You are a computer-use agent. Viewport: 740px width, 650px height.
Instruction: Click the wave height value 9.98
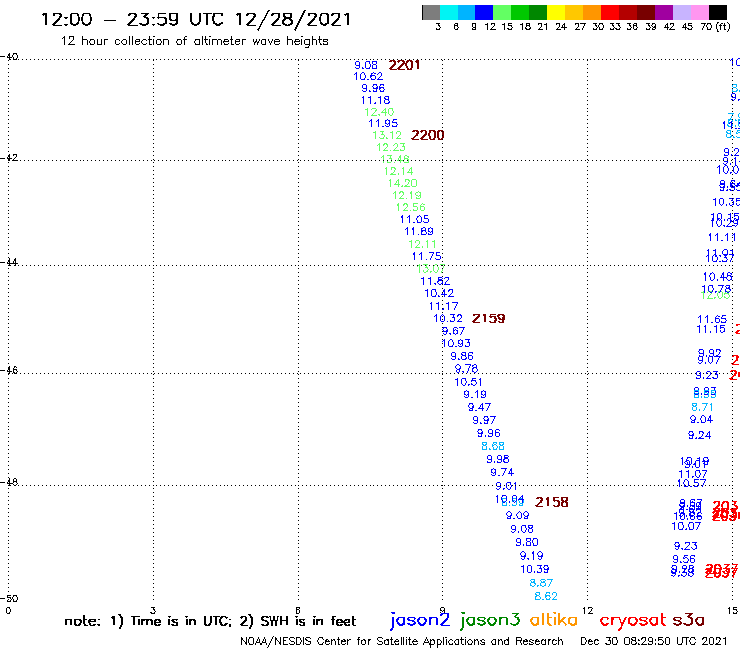pyautogui.click(x=498, y=459)
